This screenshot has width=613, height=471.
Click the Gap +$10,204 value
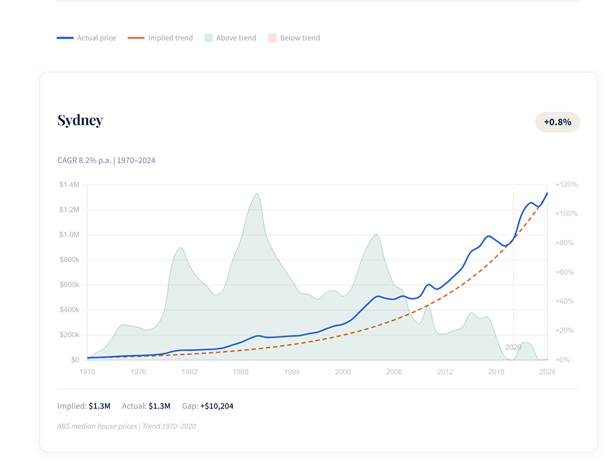click(x=216, y=406)
